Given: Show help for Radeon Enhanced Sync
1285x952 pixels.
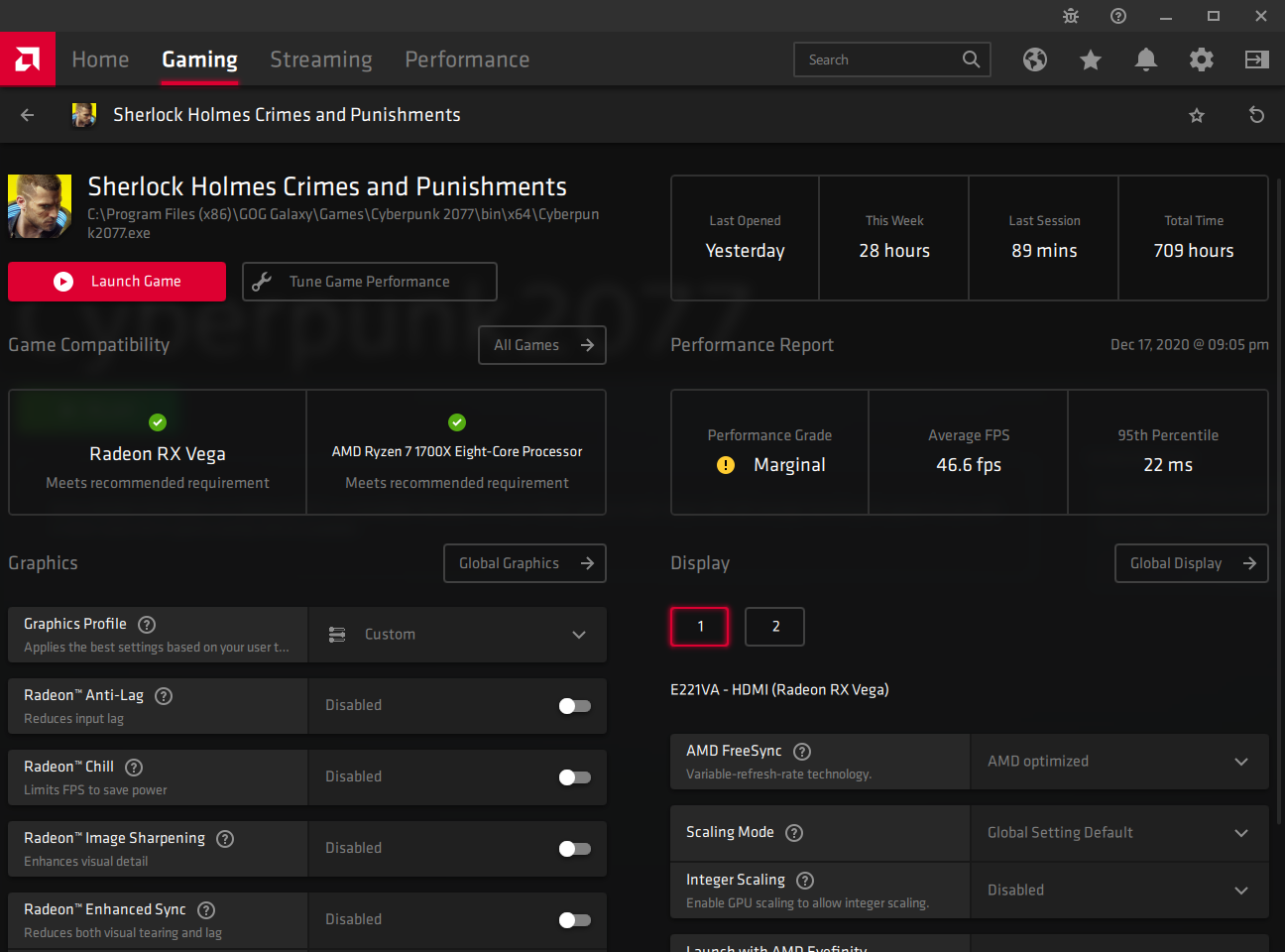Looking at the screenshot, I should tap(206, 909).
